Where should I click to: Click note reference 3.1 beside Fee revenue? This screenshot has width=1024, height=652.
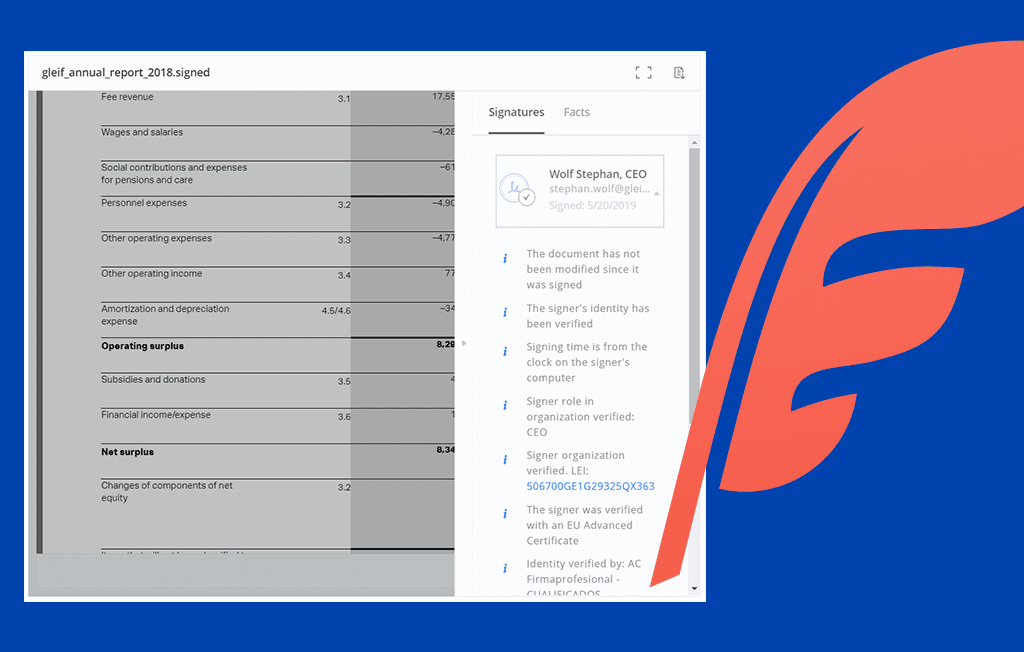coord(344,99)
